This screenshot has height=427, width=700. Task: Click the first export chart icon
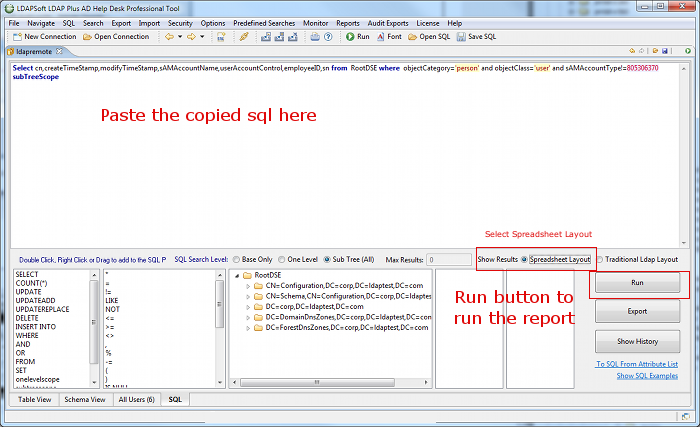pos(266,37)
